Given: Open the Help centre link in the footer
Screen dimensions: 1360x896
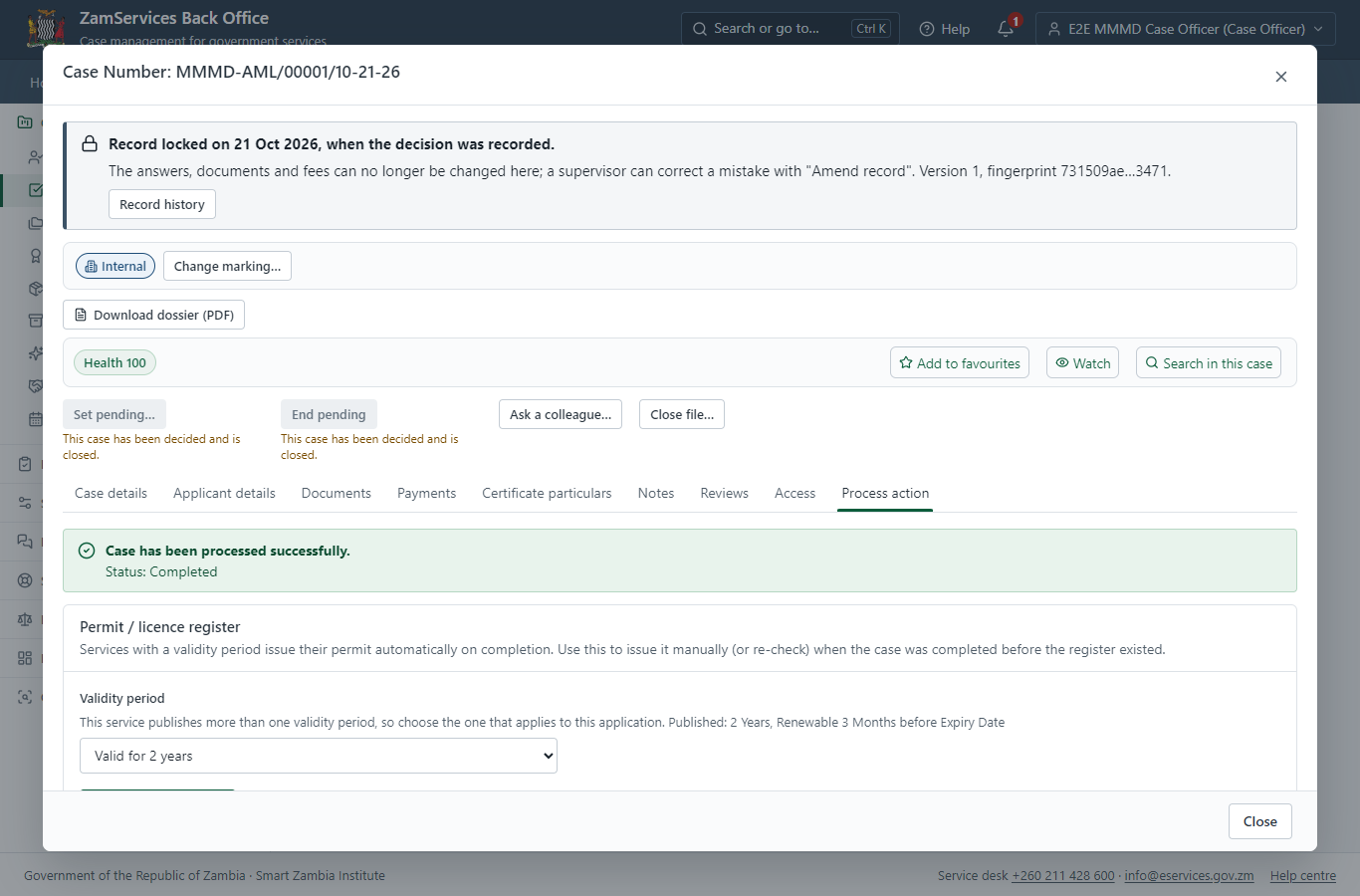Looking at the screenshot, I should (1303, 876).
